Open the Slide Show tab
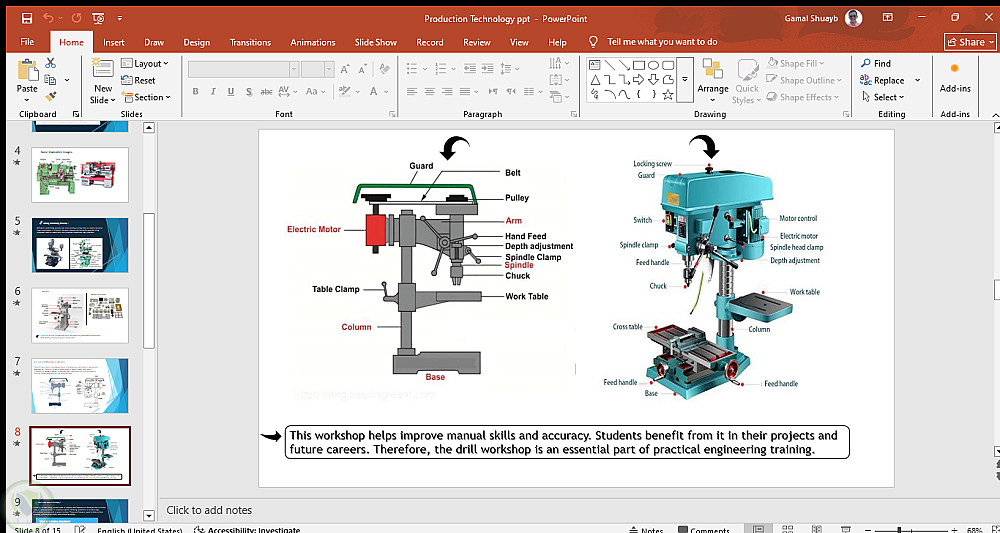This screenshot has height=533, width=1000. tap(375, 42)
